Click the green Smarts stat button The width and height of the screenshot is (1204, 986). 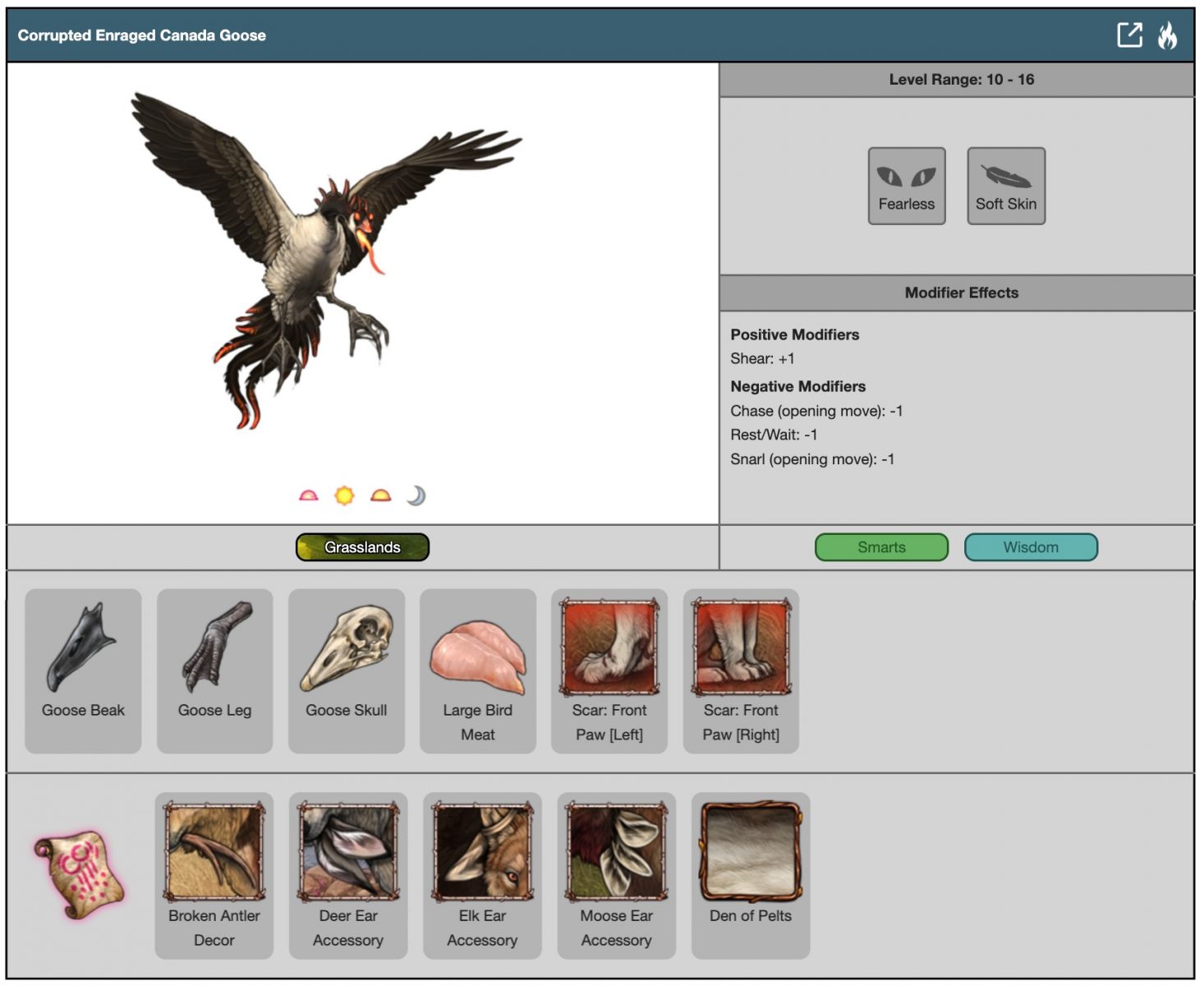[881, 547]
